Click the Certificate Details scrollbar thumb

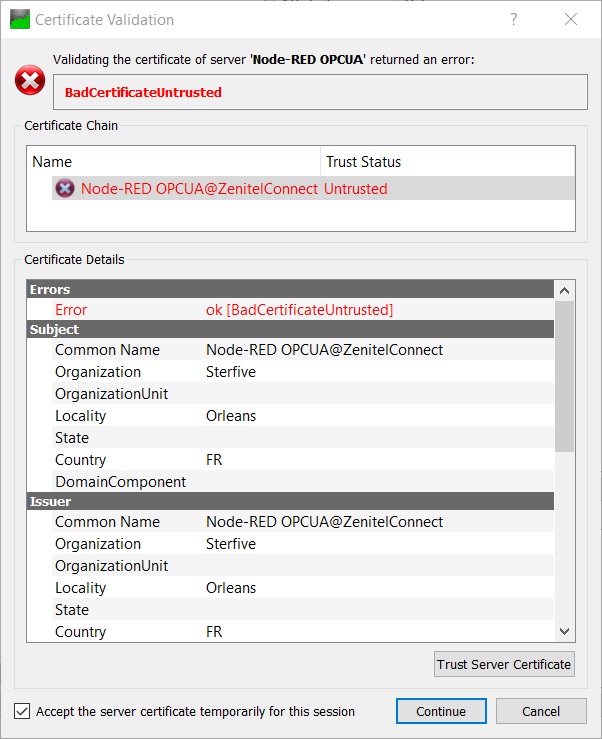(x=564, y=376)
